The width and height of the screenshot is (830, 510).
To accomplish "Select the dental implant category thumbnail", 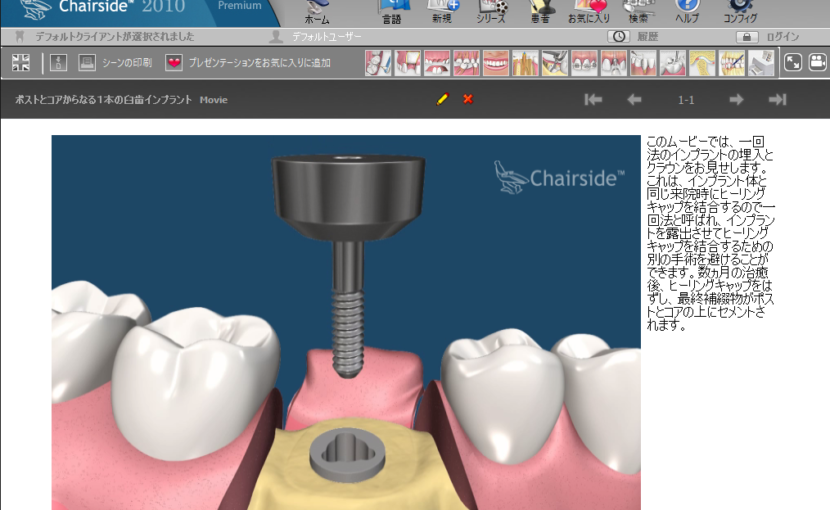I will click(x=614, y=63).
